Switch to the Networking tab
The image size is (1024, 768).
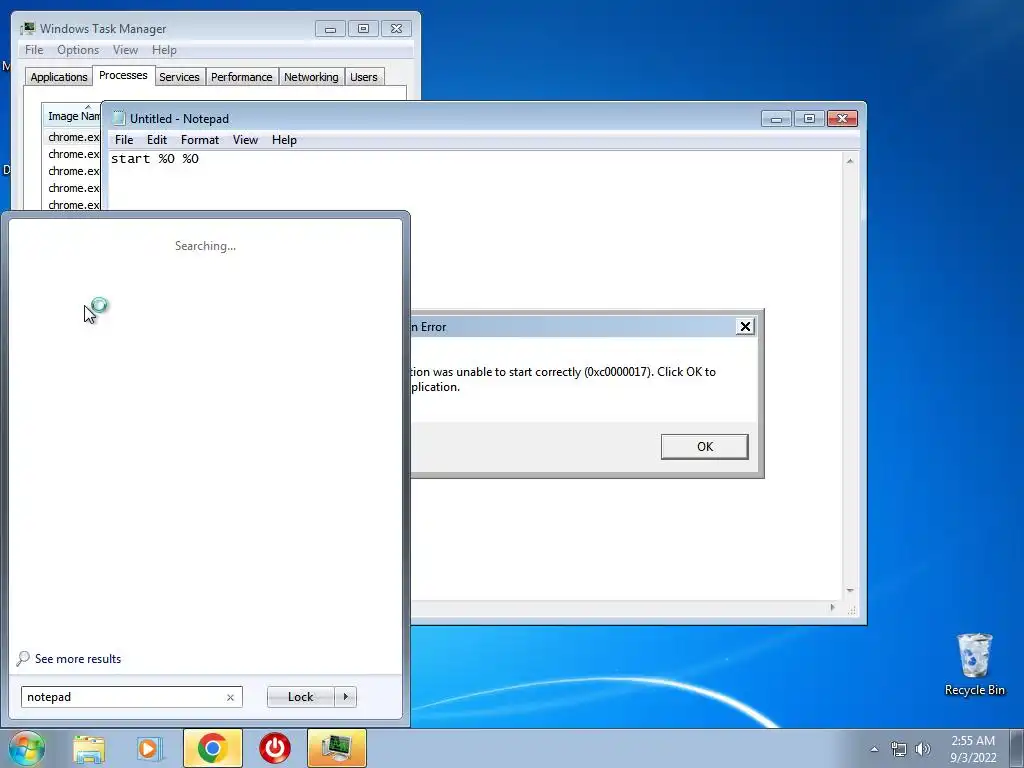[312, 77]
